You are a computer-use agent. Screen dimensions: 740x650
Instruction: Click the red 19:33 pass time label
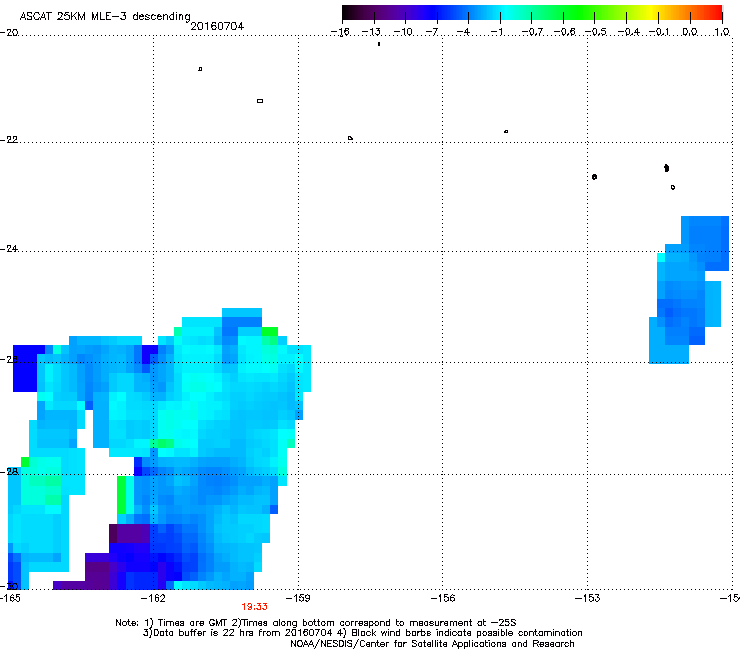tap(254, 607)
